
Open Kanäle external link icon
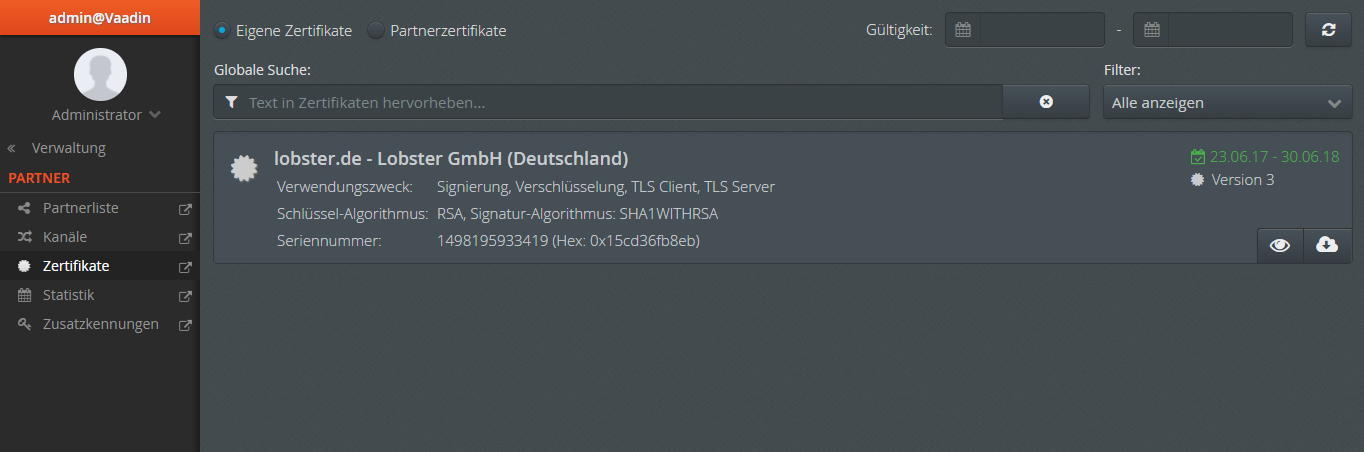coord(185,238)
